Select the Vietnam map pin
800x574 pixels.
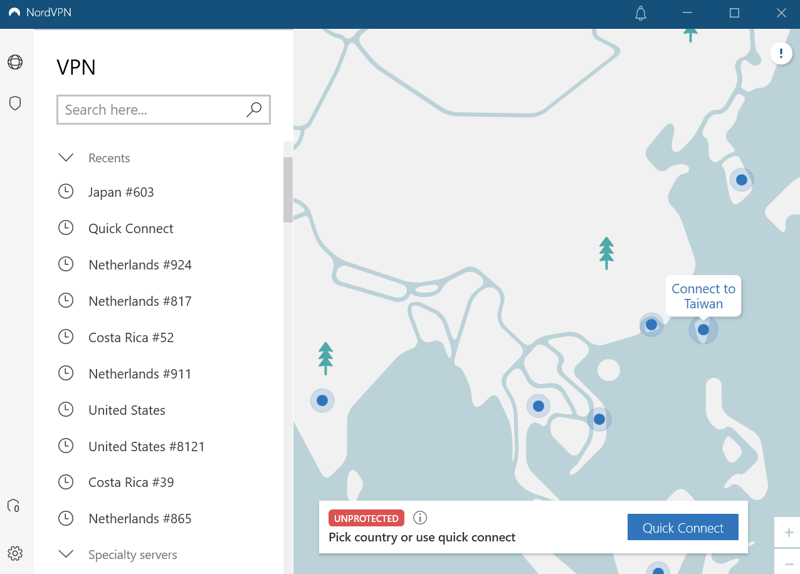click(x=599, y=419)
